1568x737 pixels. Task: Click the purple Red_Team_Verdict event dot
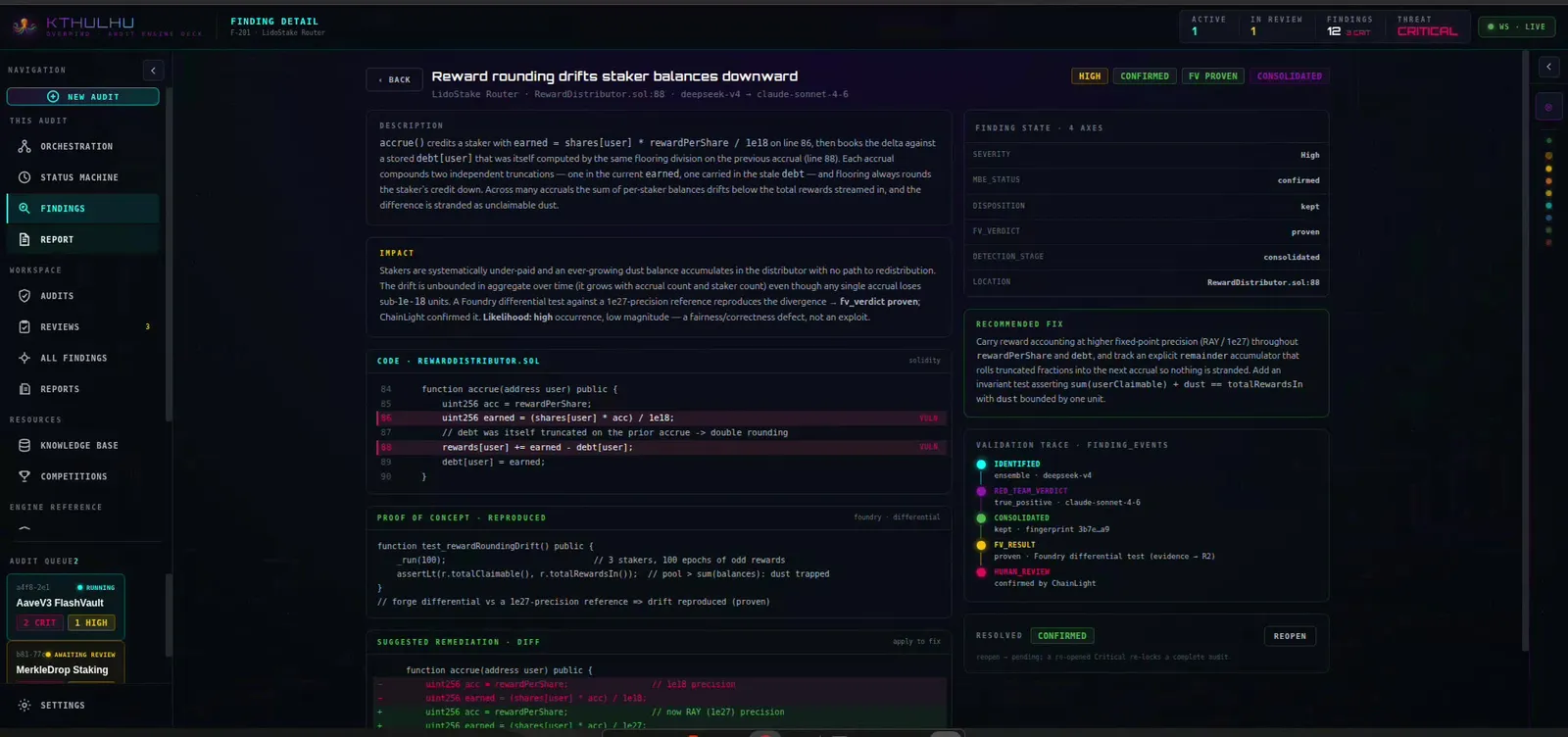click(981, 491)
